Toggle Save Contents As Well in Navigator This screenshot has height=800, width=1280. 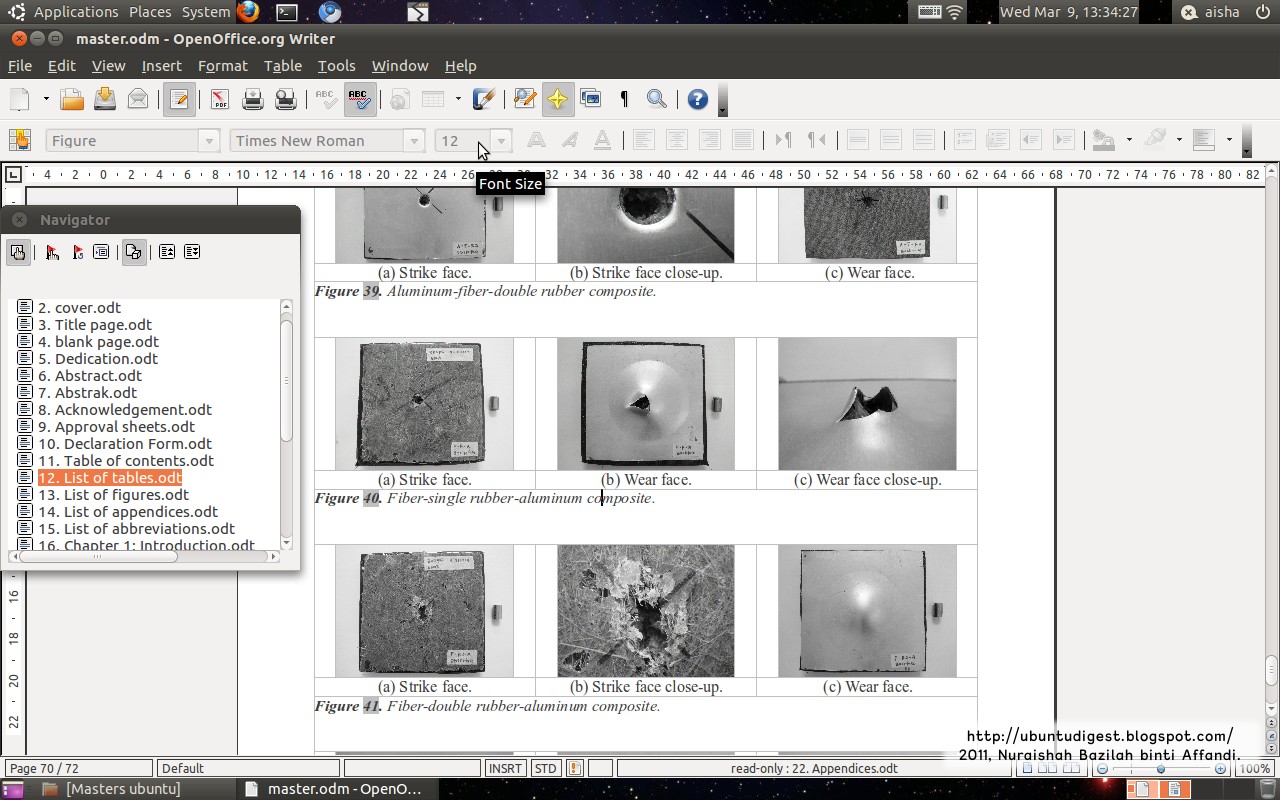point(133,252)
